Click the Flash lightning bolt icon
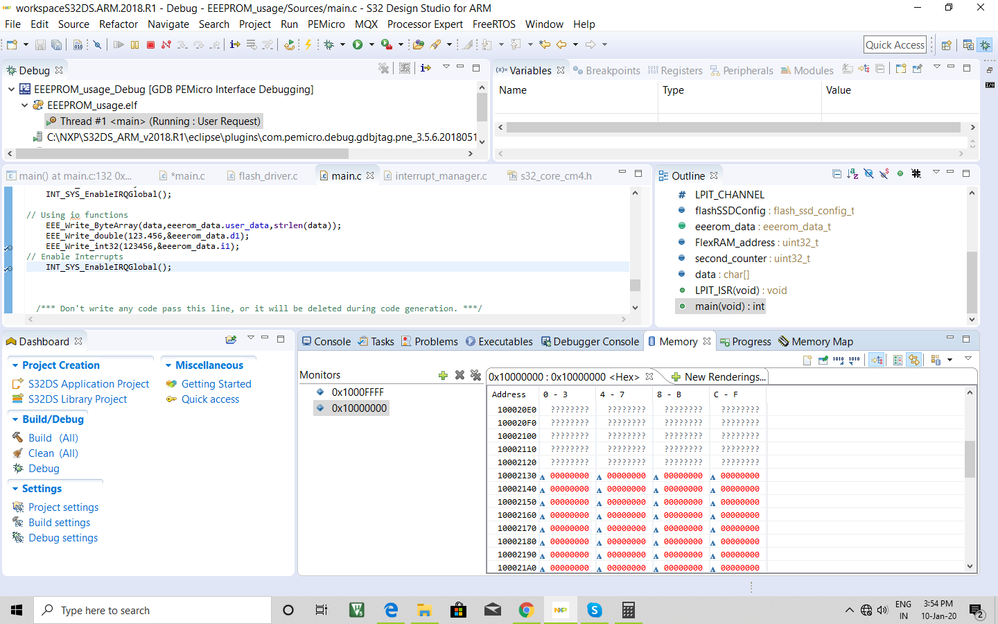The image size is (998, 624). [x=308, y=45]
